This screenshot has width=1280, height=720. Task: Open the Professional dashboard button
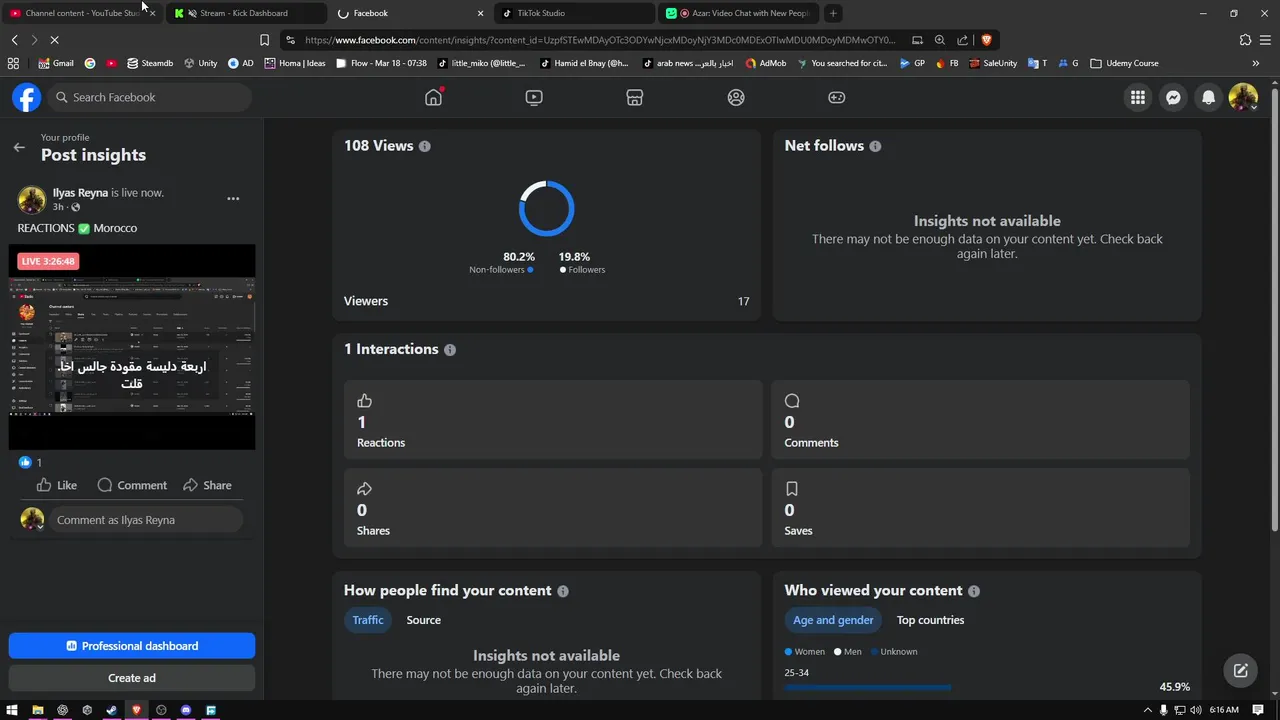[x=132, y=646]
